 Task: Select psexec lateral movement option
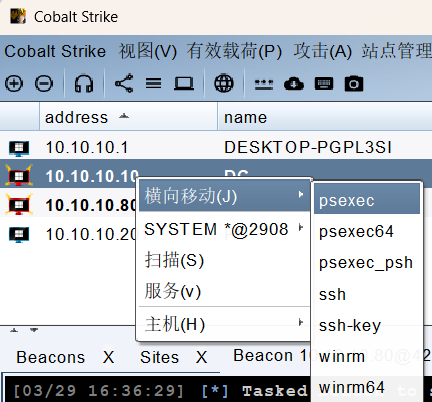(367, 200)
